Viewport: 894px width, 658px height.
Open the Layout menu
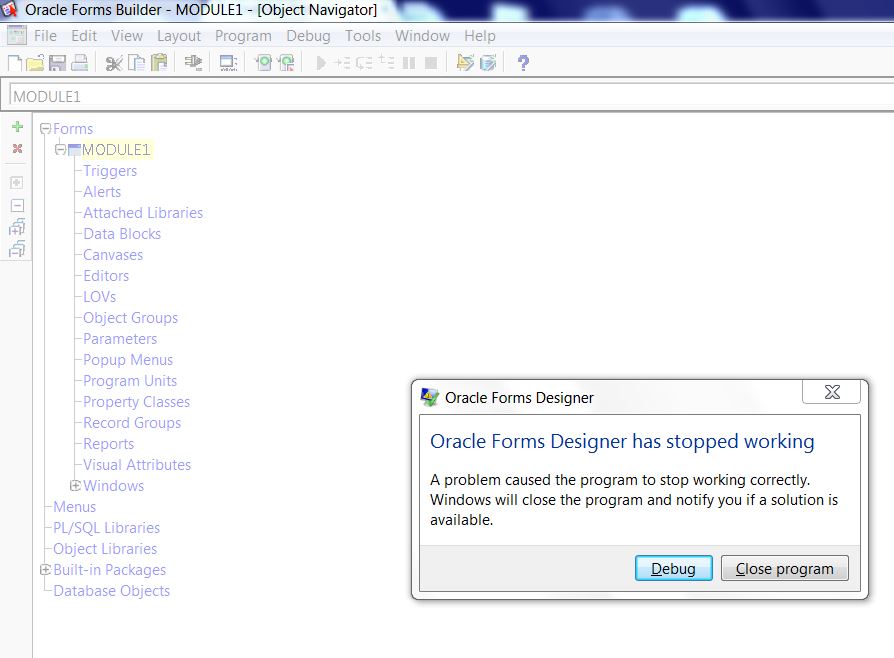click(x=179, y=36)
